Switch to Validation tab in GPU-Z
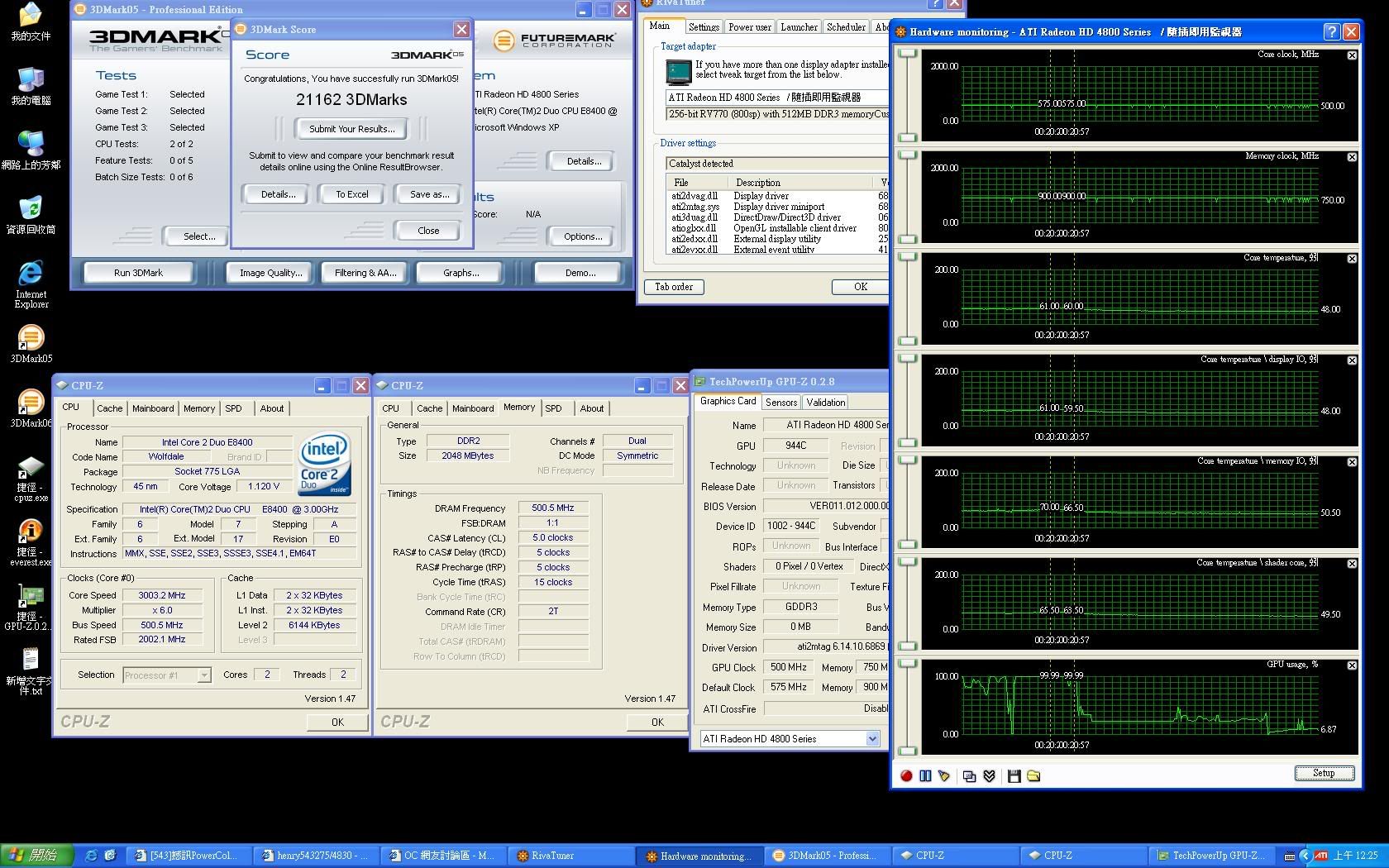1389x868 pixels. pos(826,403)
